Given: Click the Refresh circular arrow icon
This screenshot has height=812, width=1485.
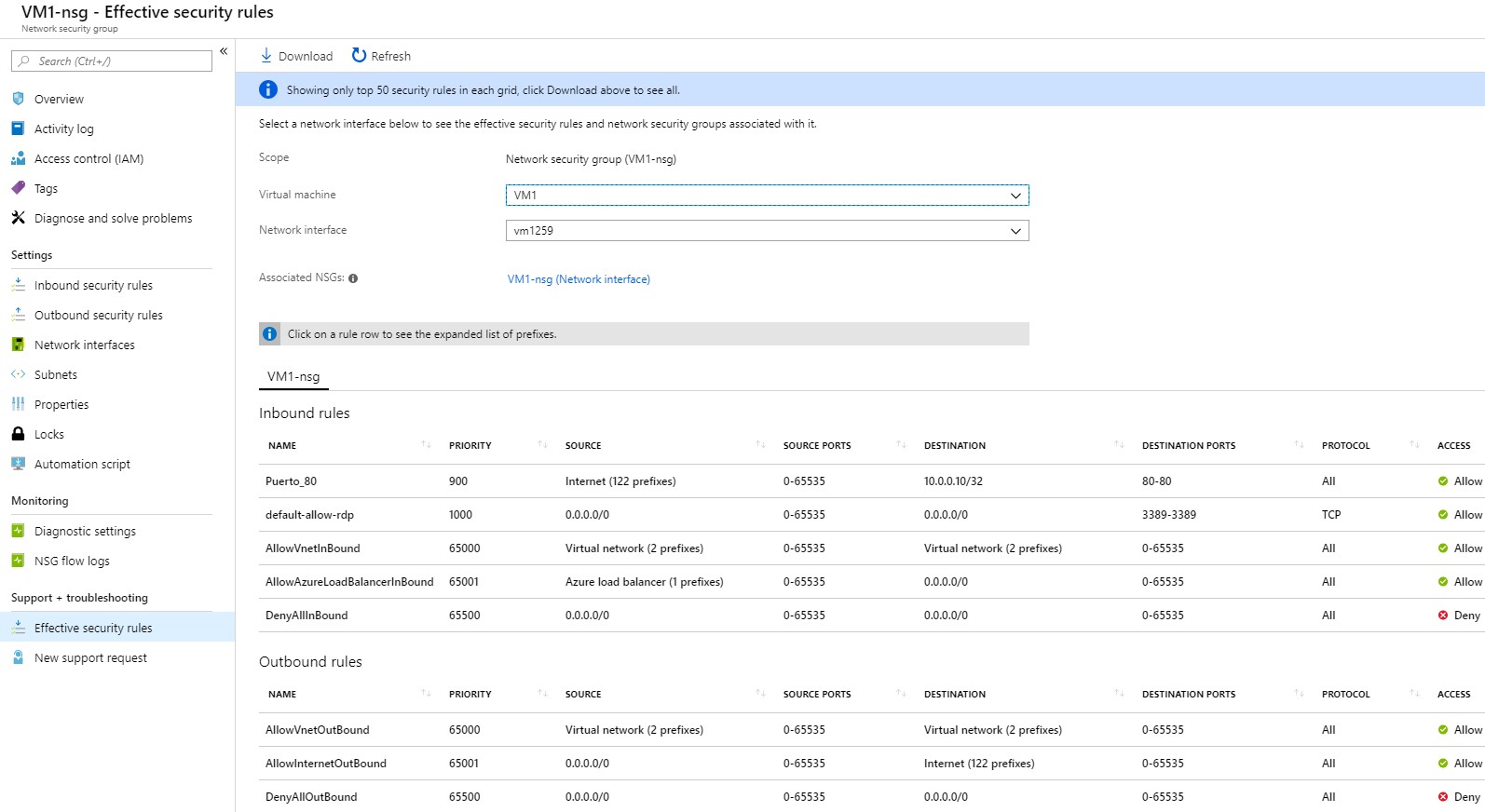Looking at the screenshot, I should click(359, 56).
